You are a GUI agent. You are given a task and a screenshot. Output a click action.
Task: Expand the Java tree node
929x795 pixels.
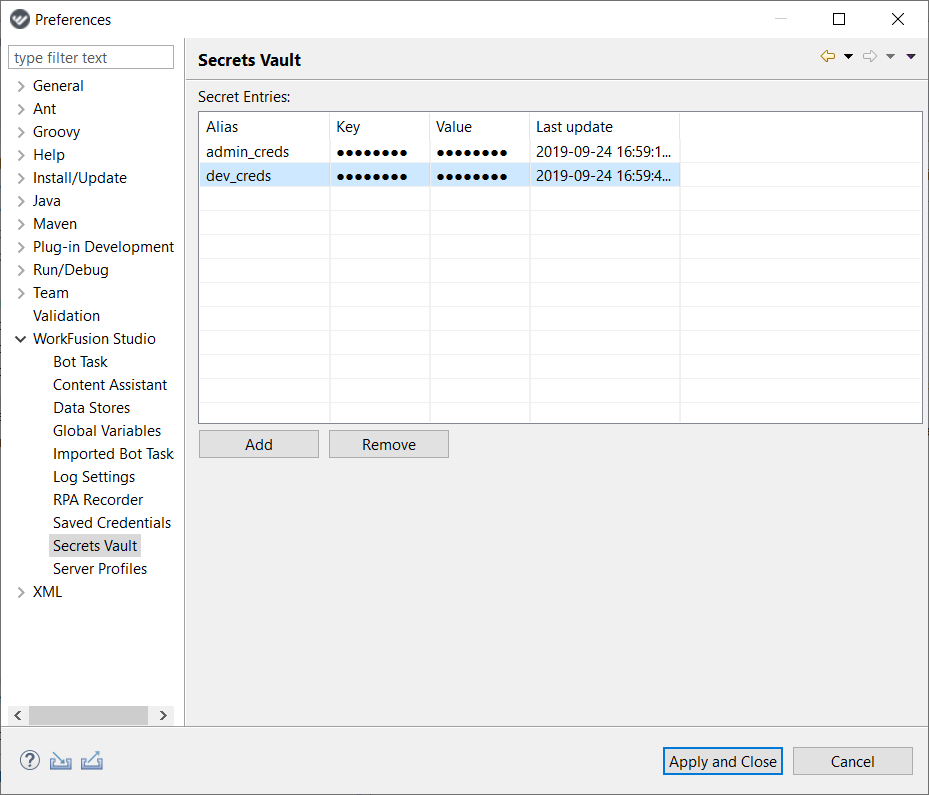[21, 201]
